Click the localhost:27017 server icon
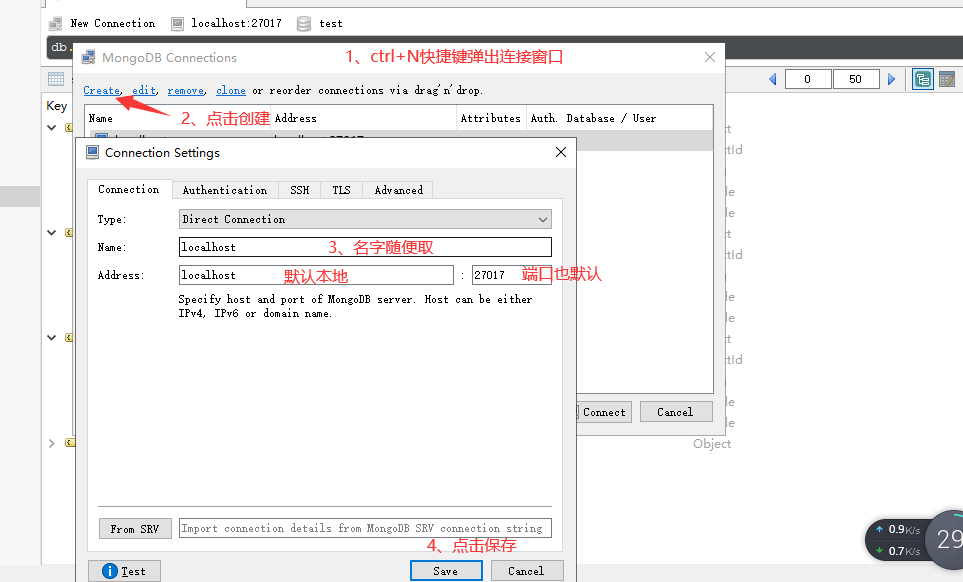 [x=177, y=24]
